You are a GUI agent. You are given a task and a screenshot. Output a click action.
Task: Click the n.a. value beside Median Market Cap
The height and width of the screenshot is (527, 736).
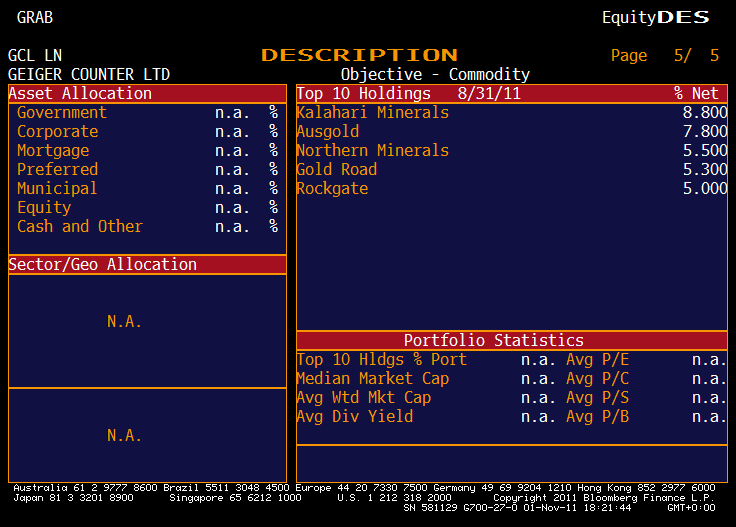click(x=538, y=378)
